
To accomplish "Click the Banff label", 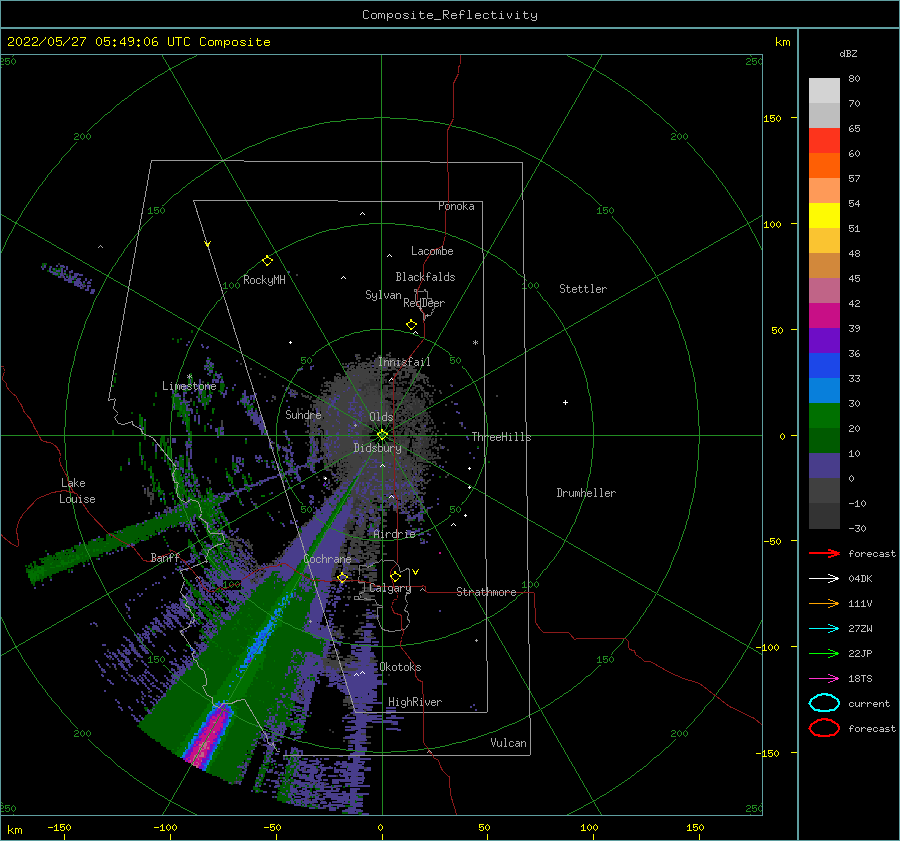I will [x=165, y=557].
